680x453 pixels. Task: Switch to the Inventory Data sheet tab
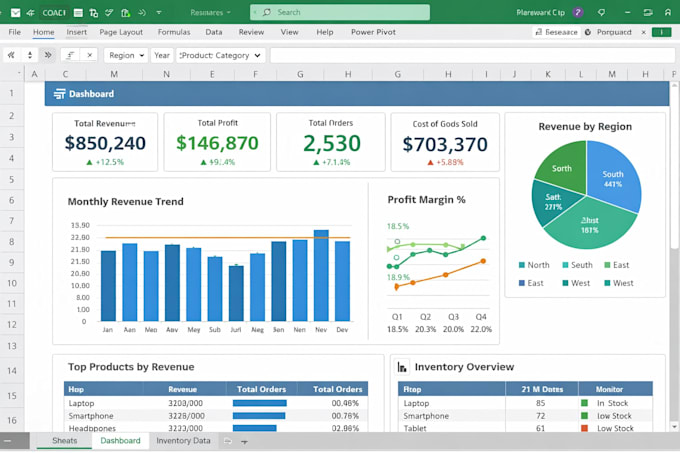tap(183, 441)
